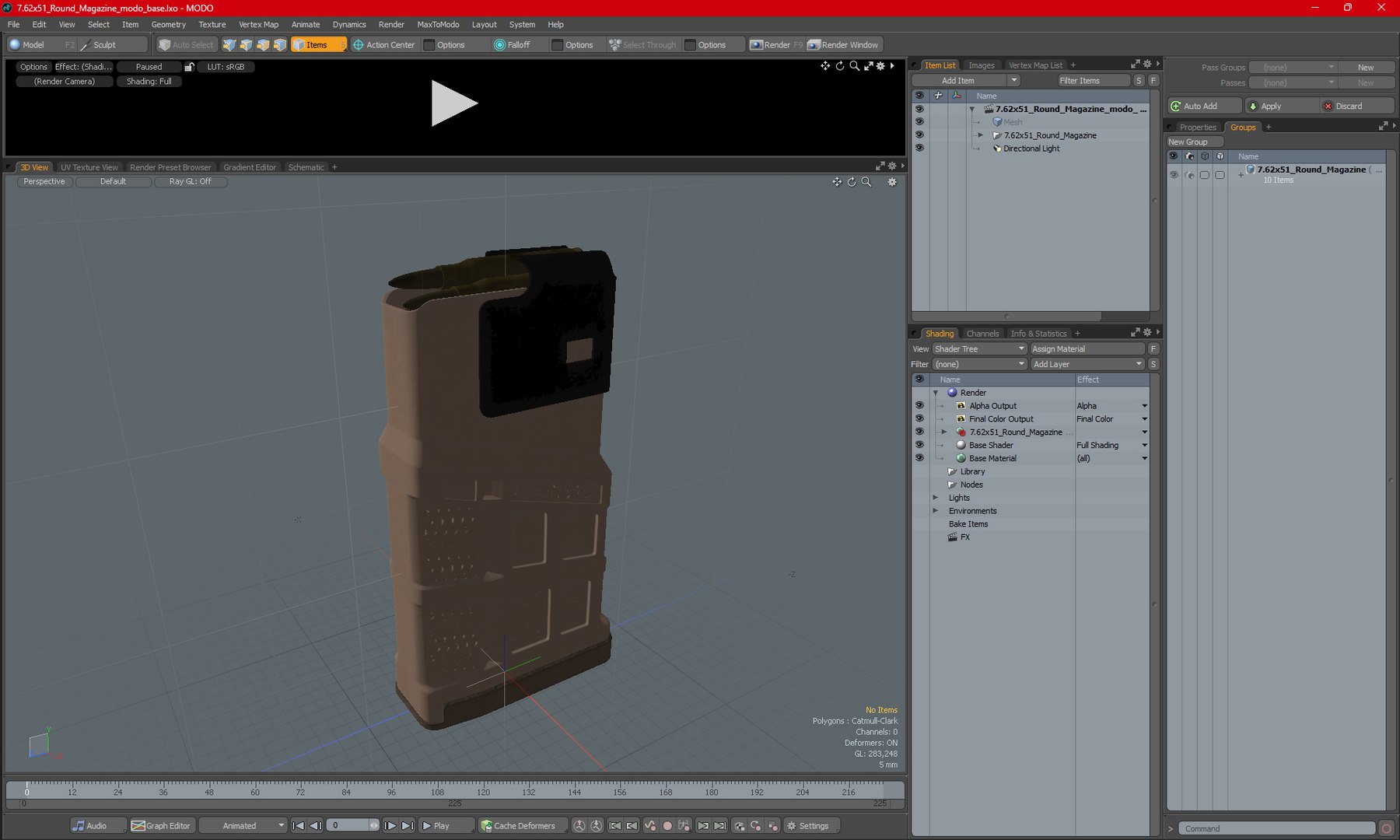Go to first frame on timeline
This screenshot has width=1400, height=840.
pyautogui.click(x=298, y=826)
